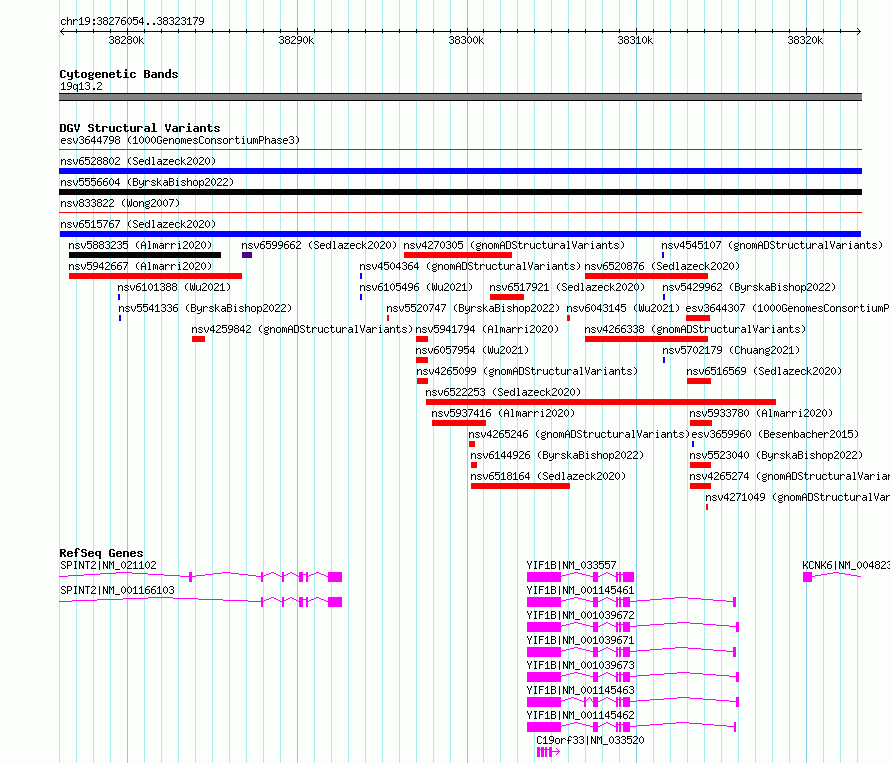Select the nsv6101388 Wu2021 variant label
This screenshot has width=890, height=763.
tap(174, 287)
